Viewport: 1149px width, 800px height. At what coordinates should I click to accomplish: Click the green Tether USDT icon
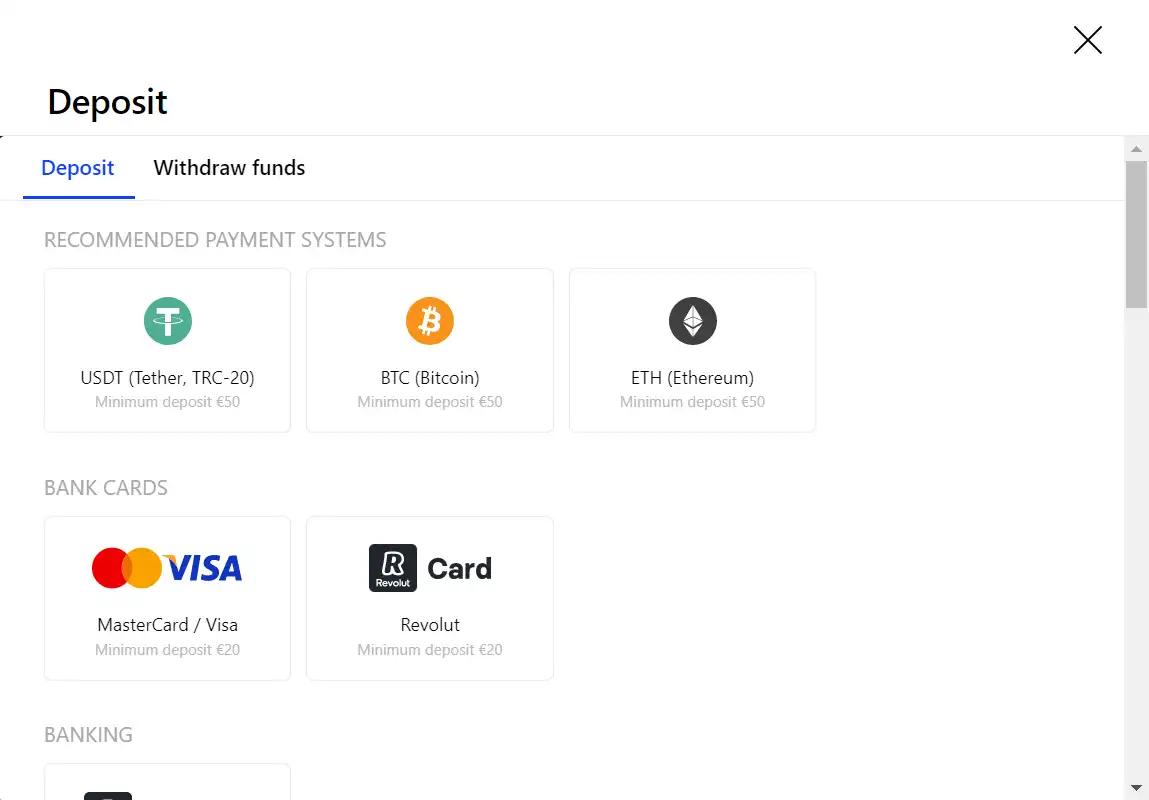click(x=168, y=321)
